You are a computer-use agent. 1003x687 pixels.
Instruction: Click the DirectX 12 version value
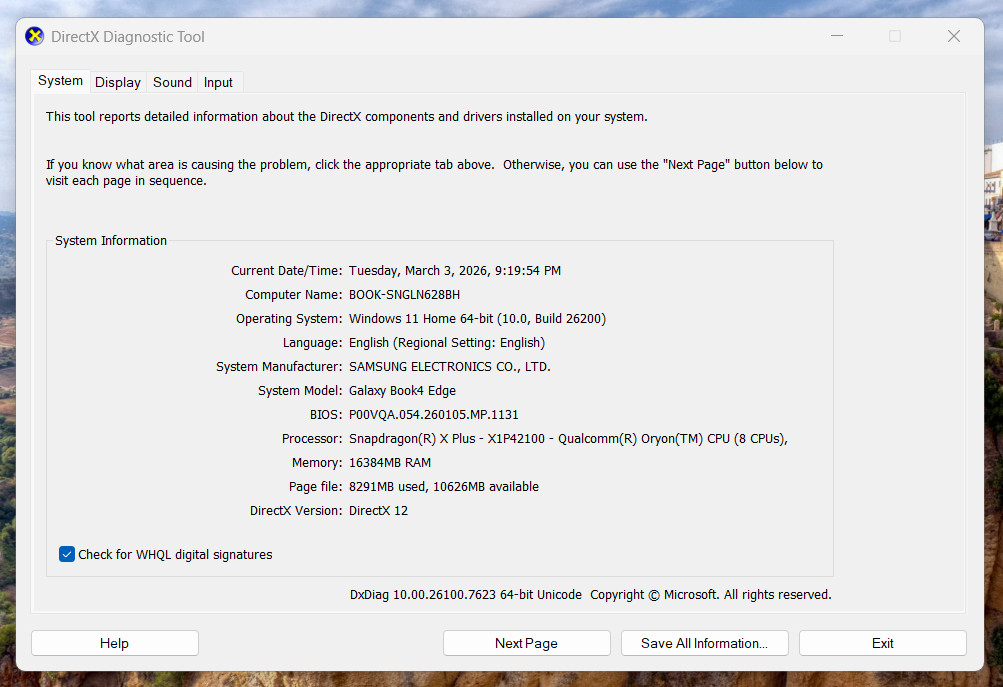tap(378, 510)
